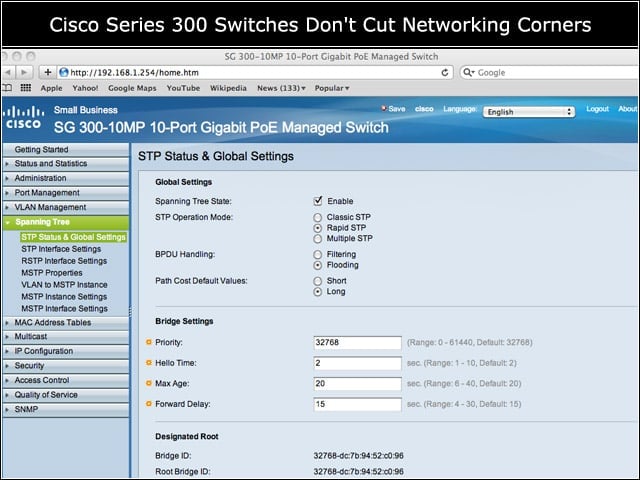Open VLAN to MSTP Instance
This screenshot has width=640, height=480.
click(64, 284)
